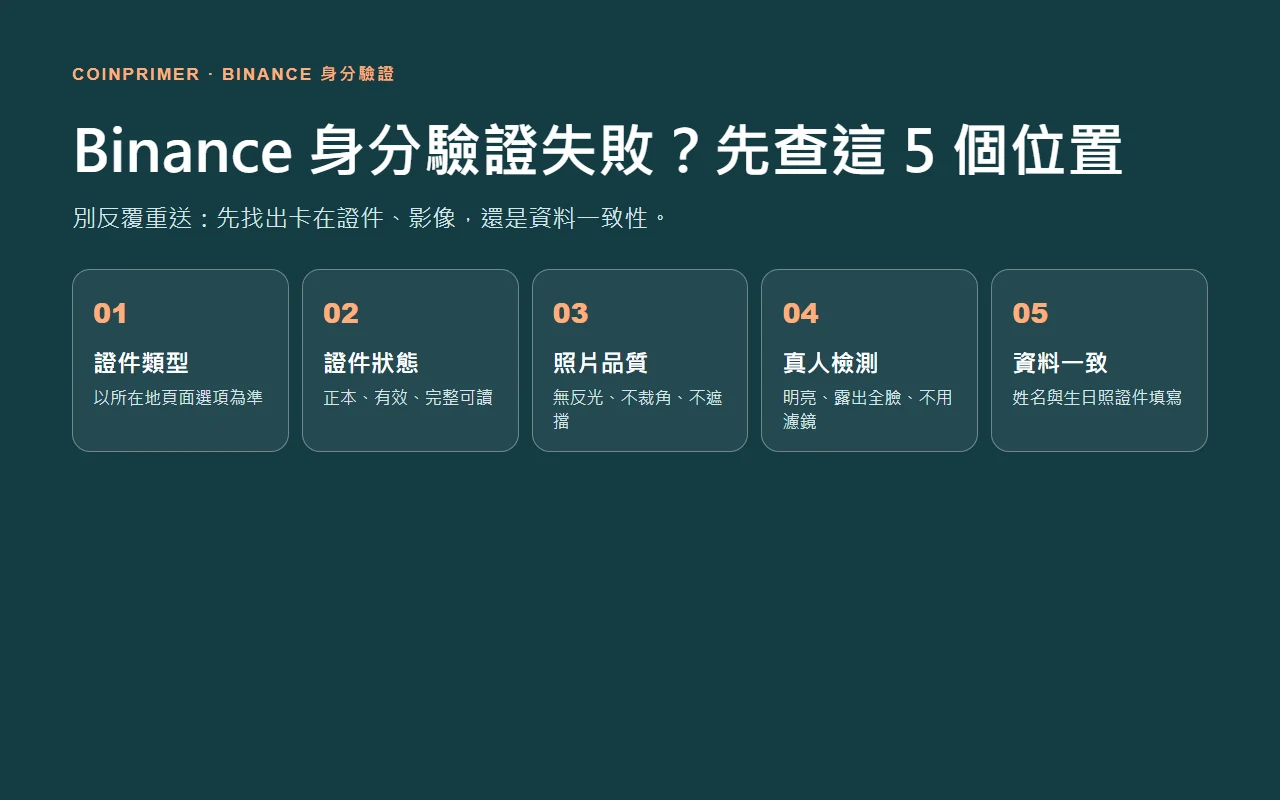The image size is (1280, 800).
Task: Click the number 02 on the second card
Action: [341, 314]
